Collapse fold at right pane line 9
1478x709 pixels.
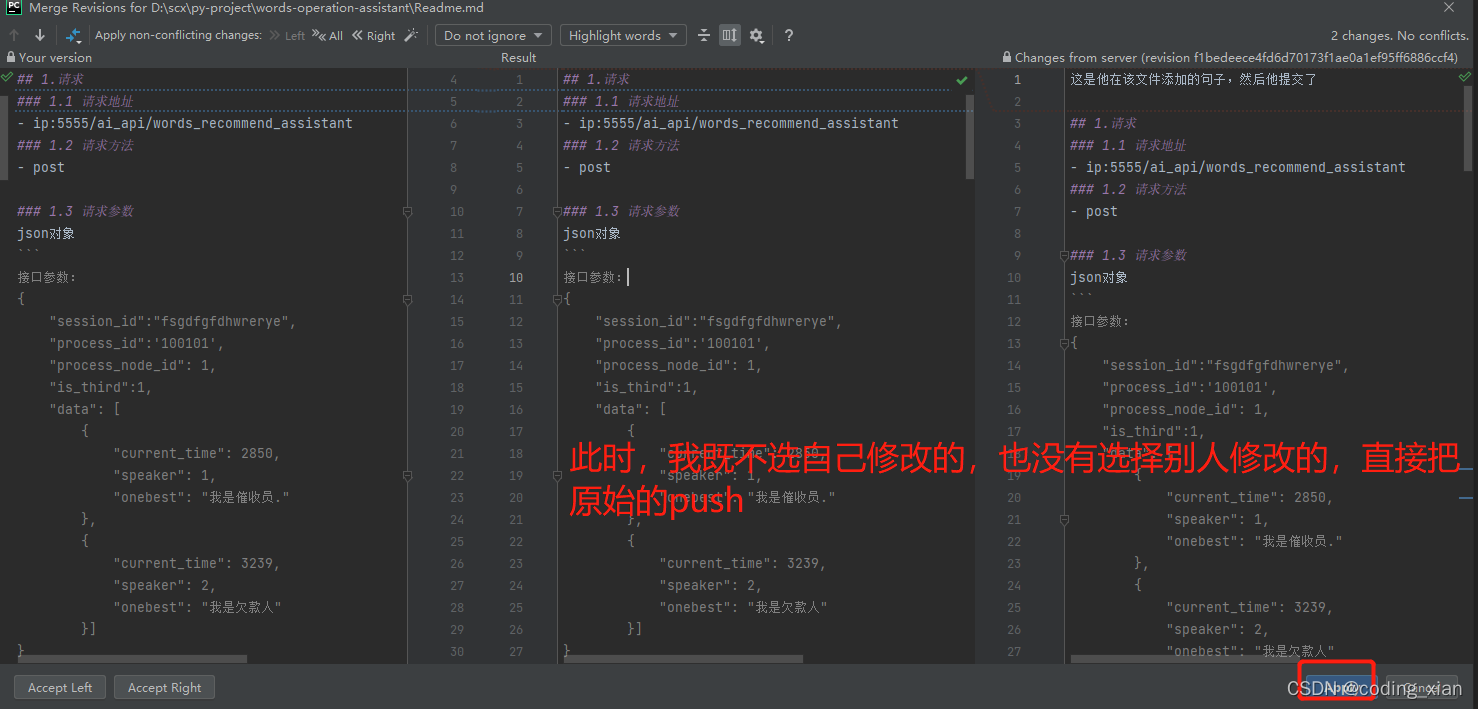tap(1063, 256)
